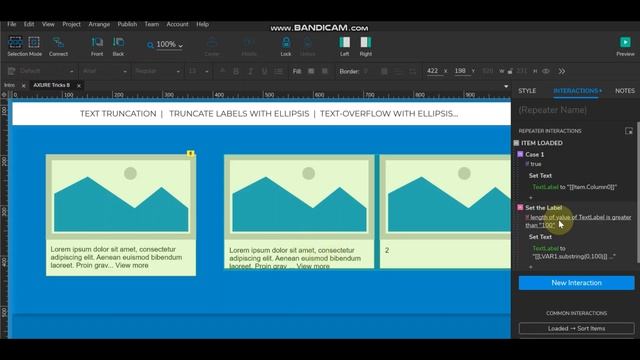Click the zoom magnifier icon
Viewport: 640px width, 360px height.
pyautogui.click(x=150, y=45)
